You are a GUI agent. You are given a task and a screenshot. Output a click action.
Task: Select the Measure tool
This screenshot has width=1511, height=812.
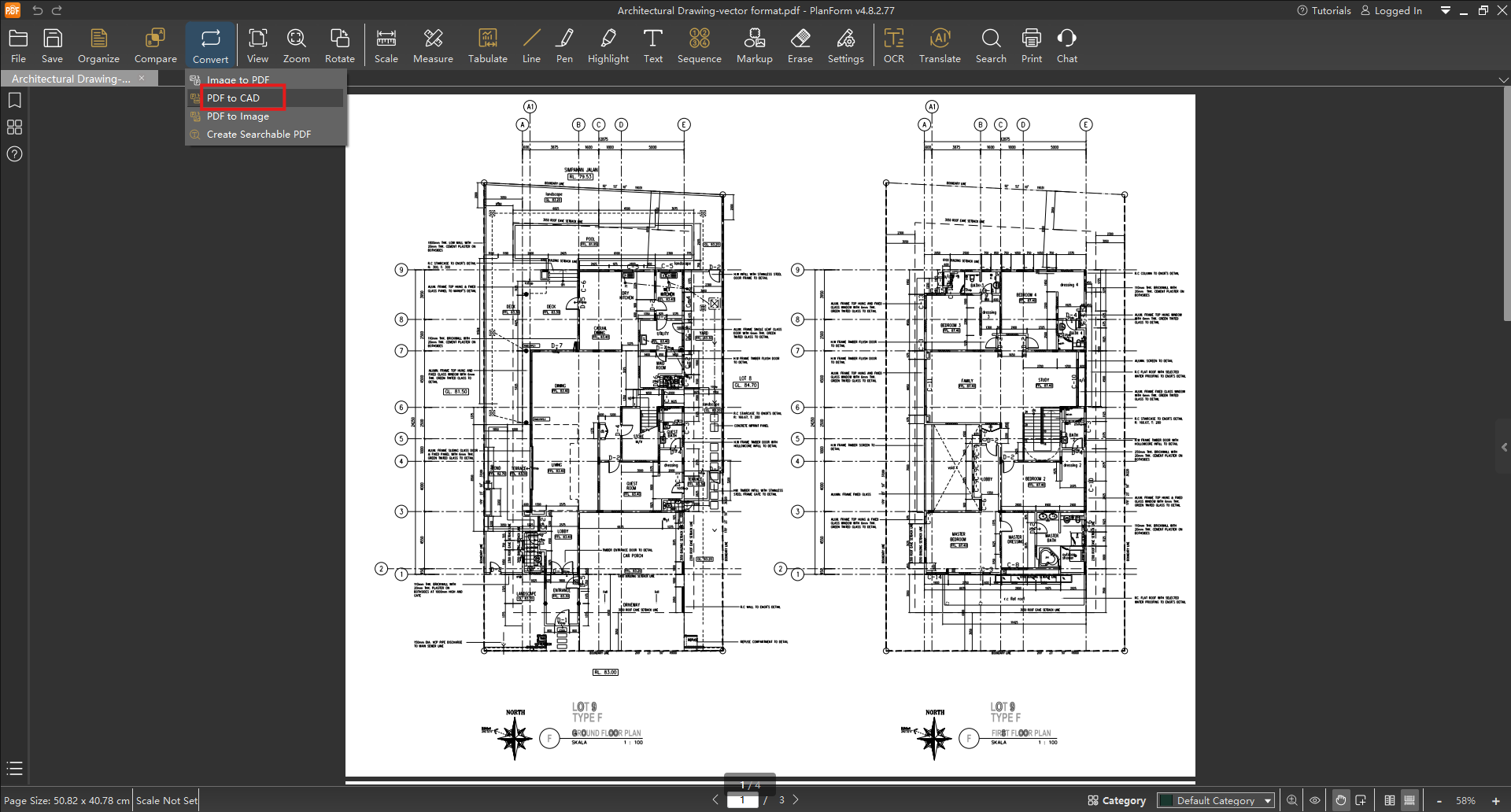(x=433, y=46)
